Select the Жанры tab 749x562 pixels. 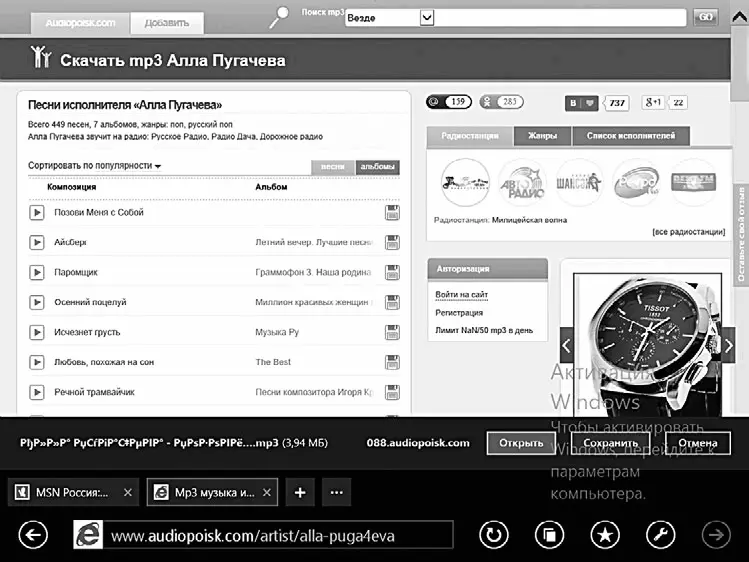coord(542,136)
